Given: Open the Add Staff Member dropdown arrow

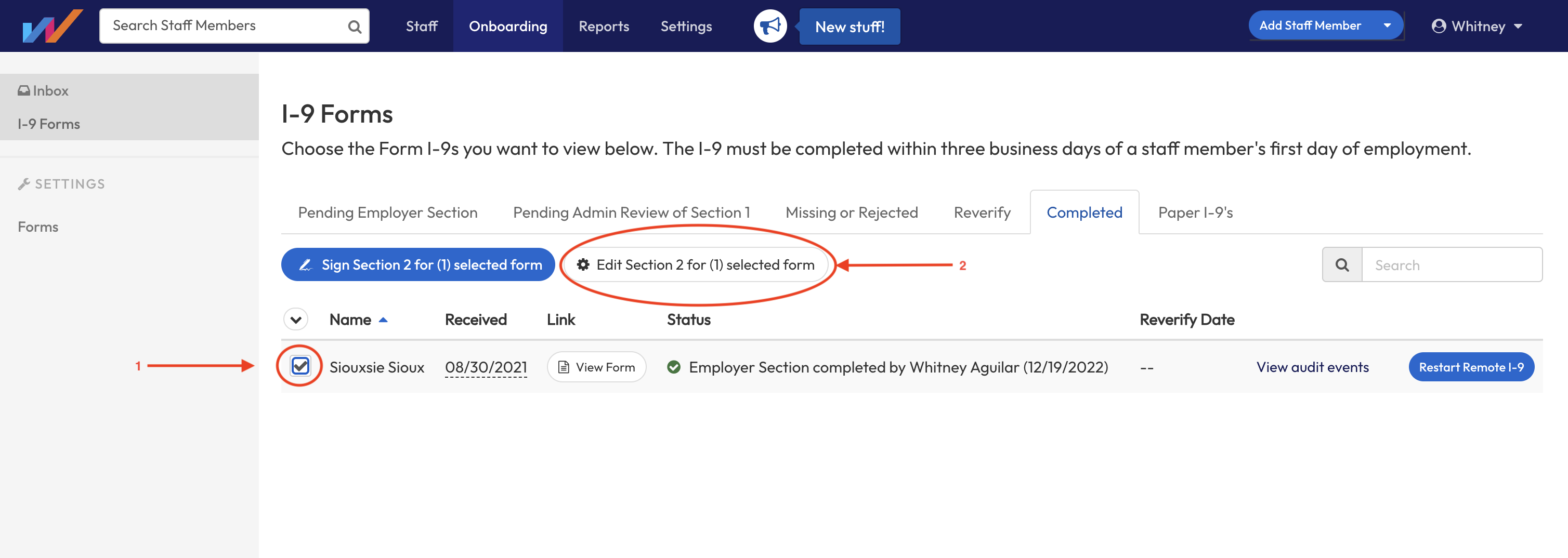Looking at the screenshot, I should [x=1387, y=25].
